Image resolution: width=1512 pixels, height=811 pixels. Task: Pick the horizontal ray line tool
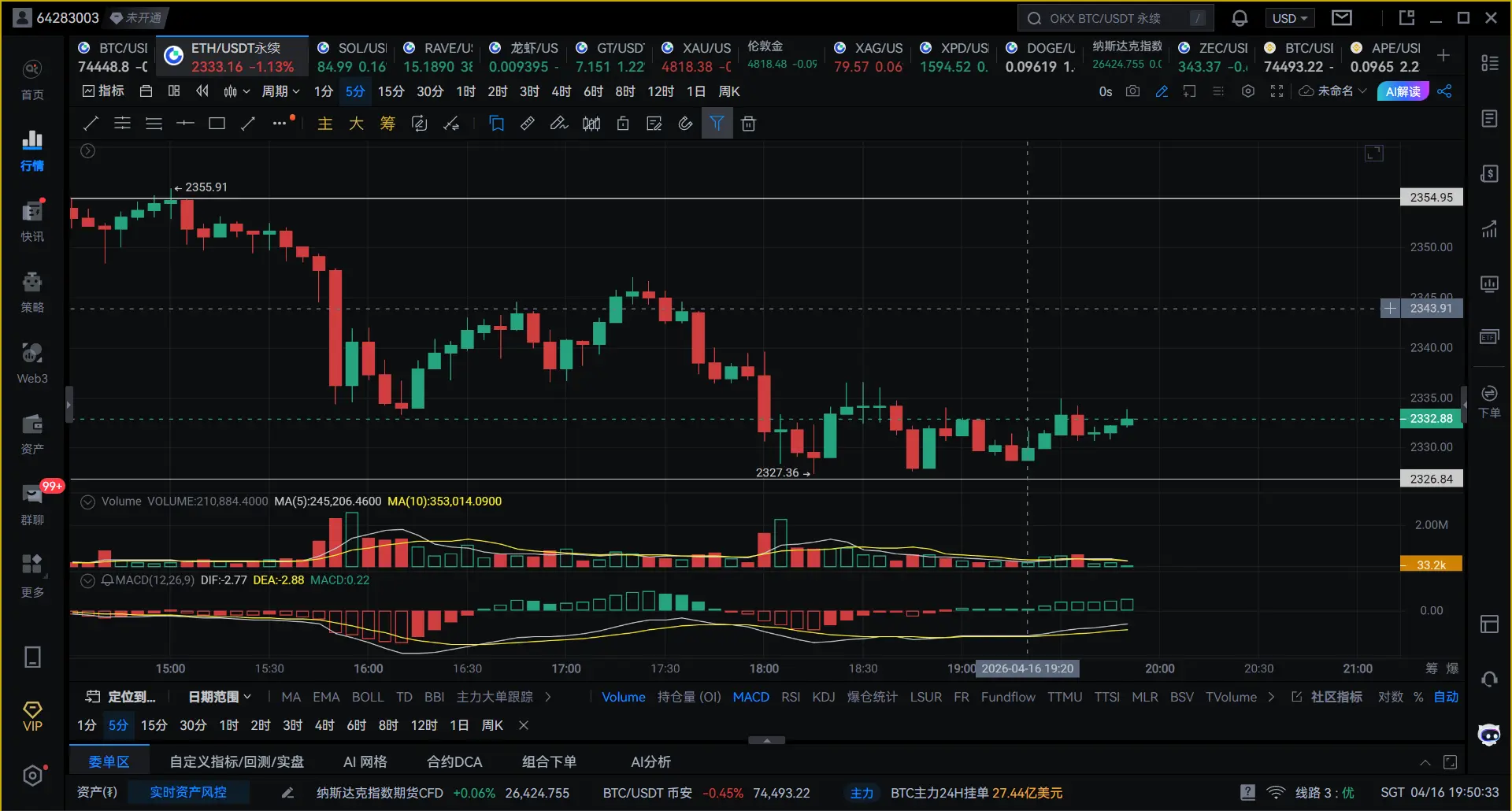click(x=185, y=124)
